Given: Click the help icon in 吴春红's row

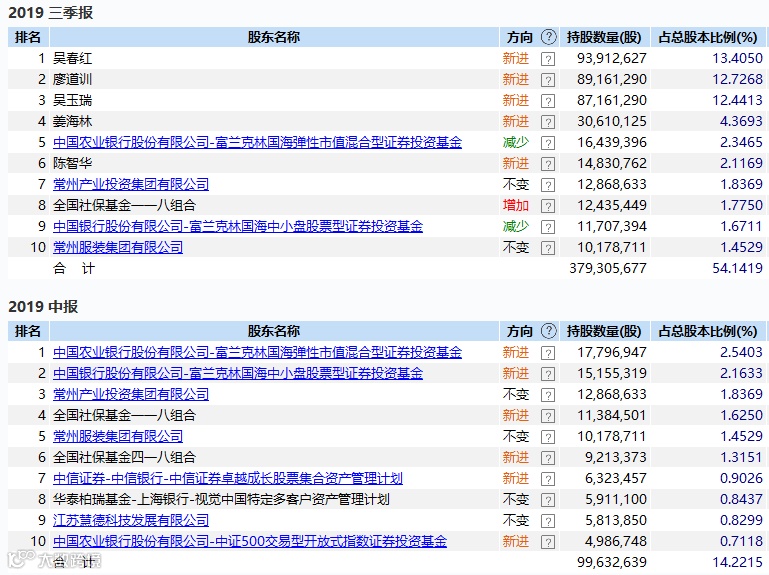Looking at the screenshot, I should (548, 59).
